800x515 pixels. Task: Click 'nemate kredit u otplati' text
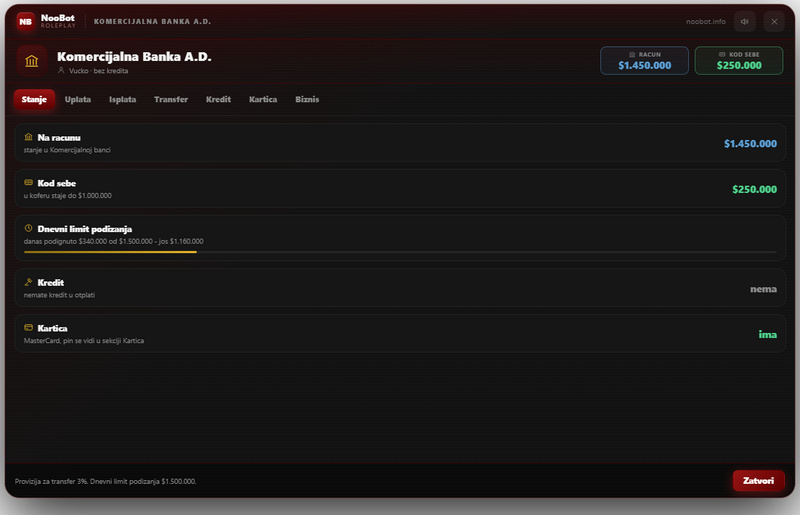point(59,295)
